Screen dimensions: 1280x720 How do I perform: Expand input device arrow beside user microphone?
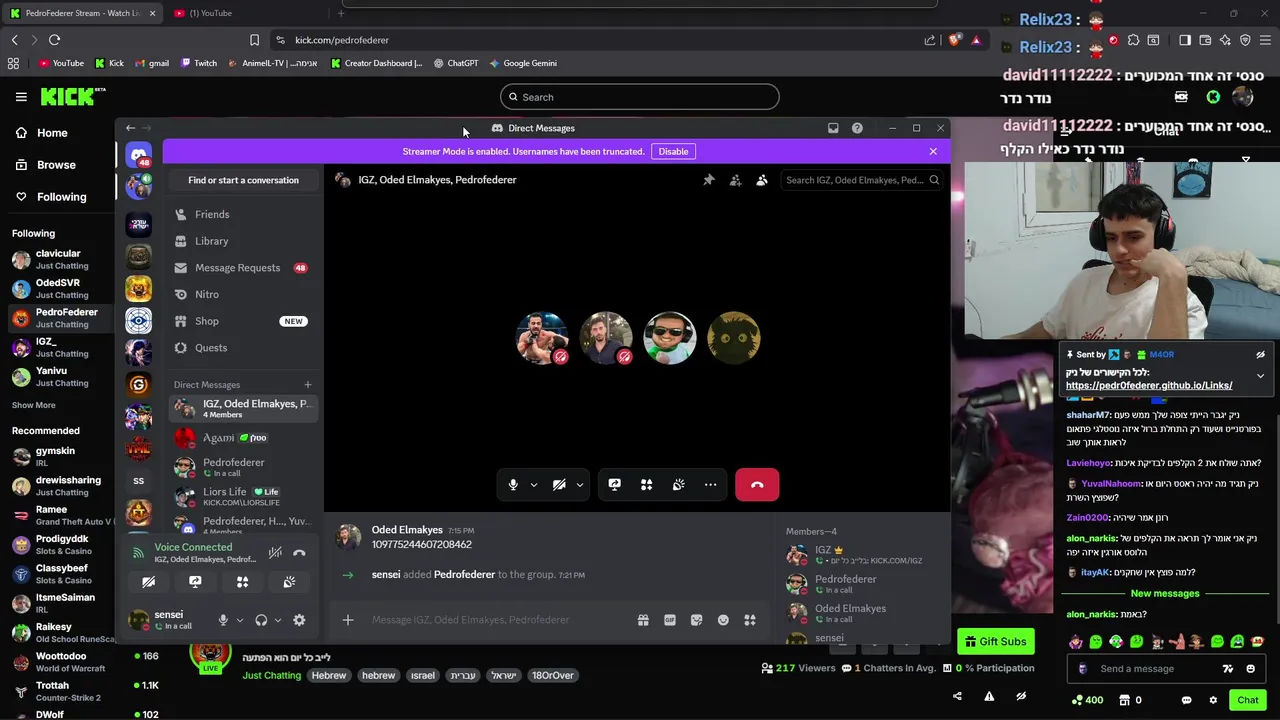(239, 620)
